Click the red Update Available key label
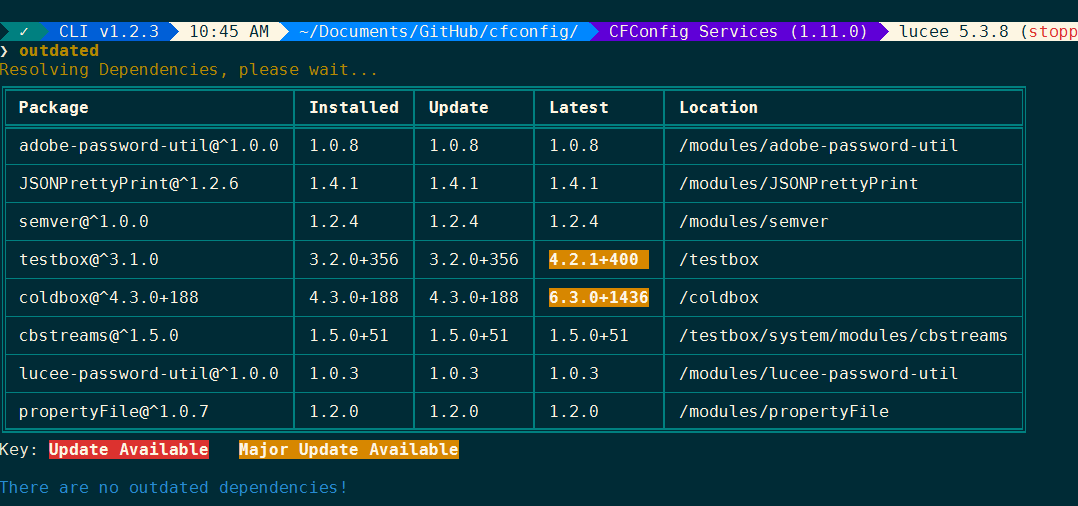The image size is (1078, 506). click(x=129, y=450)
